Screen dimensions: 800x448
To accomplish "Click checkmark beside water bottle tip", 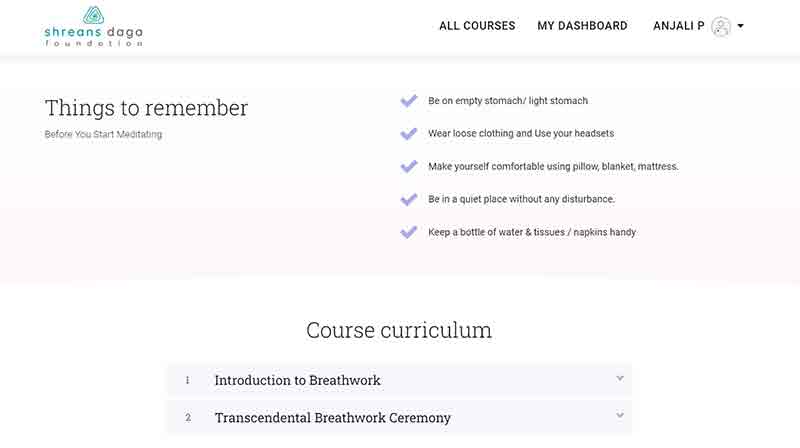I will (408, 232).
